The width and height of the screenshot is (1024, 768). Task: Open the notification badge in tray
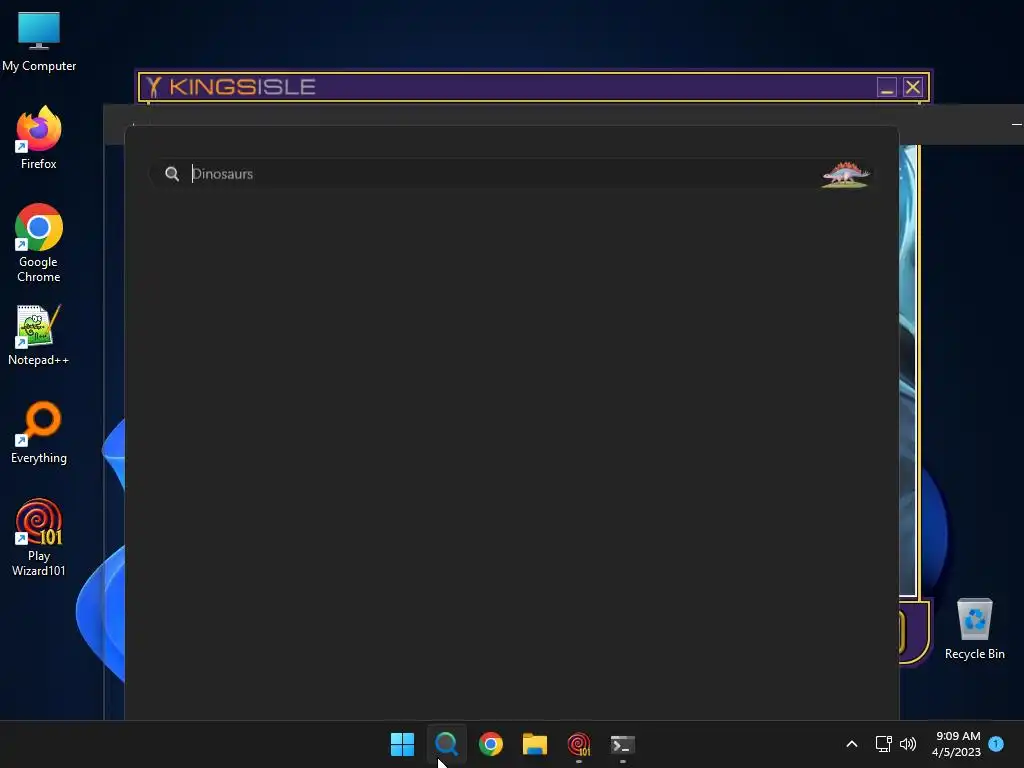996,744
